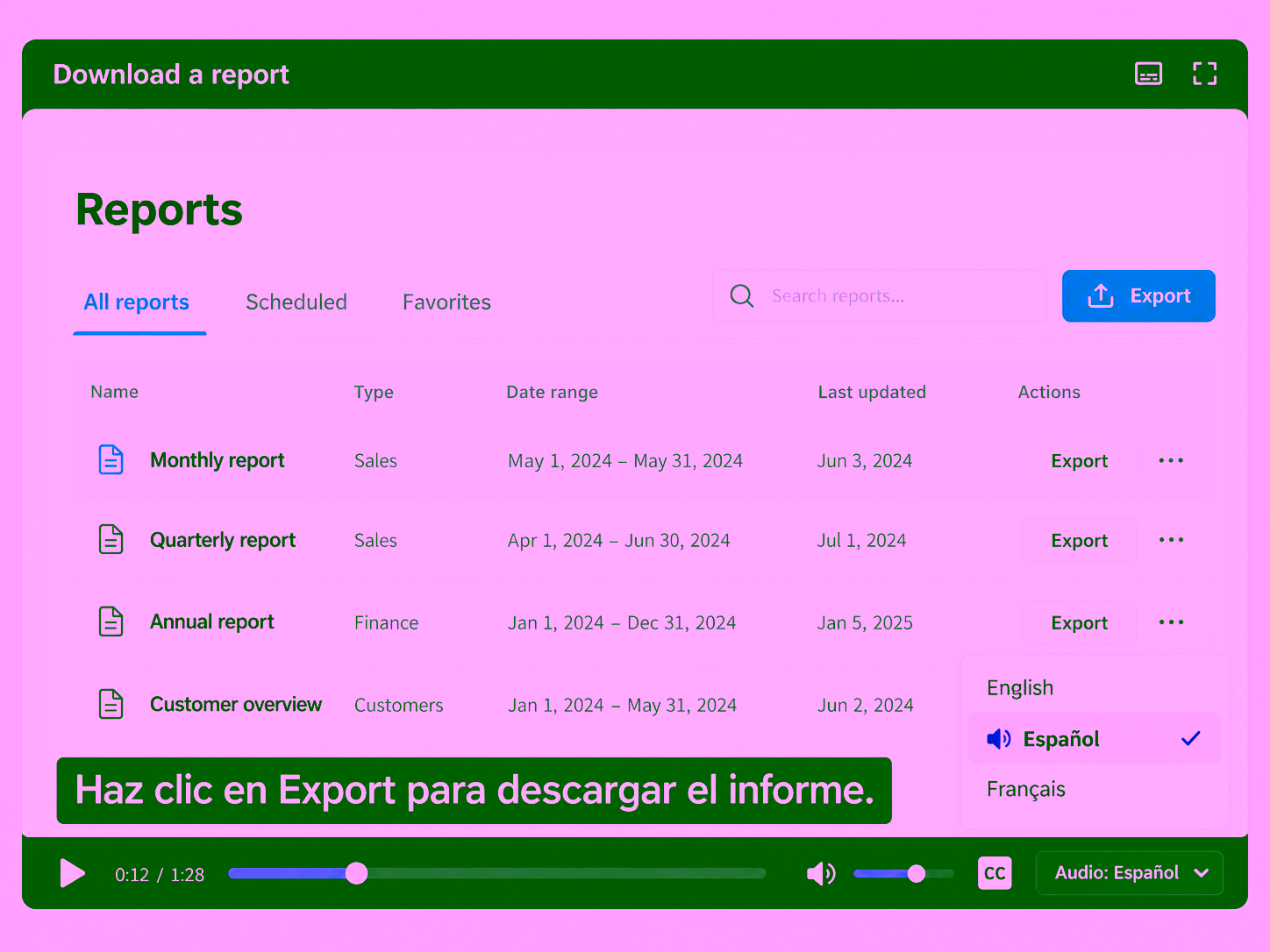The height and width of the screenshot is (952, 1270).
Task: Click the 'Download a report' video title
Action: click(171, 75)
